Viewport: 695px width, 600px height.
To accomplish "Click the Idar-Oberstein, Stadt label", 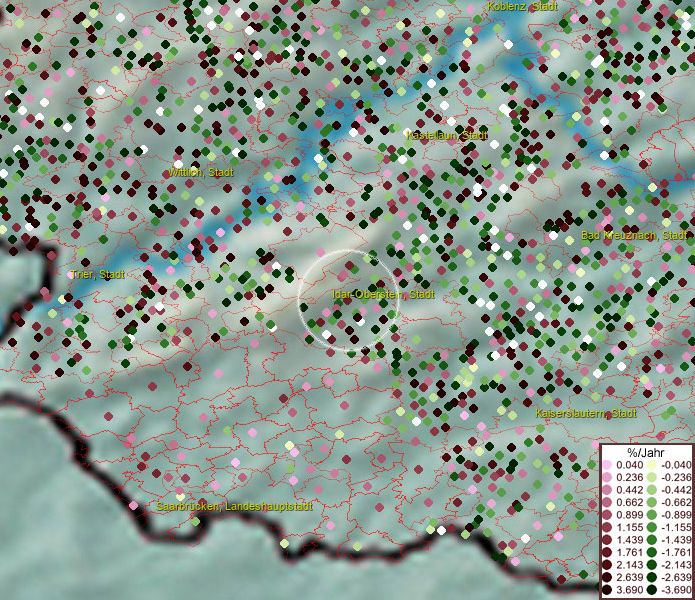I will [383, 294].
